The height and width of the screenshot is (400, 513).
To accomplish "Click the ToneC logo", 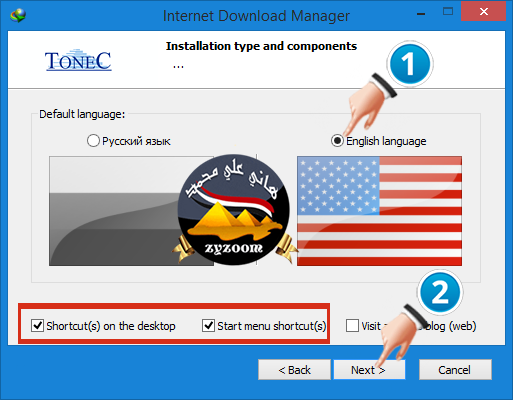I will [78, 60].
